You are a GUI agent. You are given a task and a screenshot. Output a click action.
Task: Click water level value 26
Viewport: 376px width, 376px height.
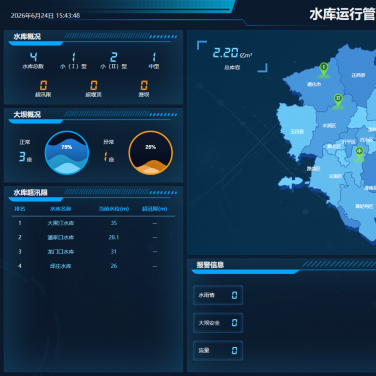[x=114, y=266]
